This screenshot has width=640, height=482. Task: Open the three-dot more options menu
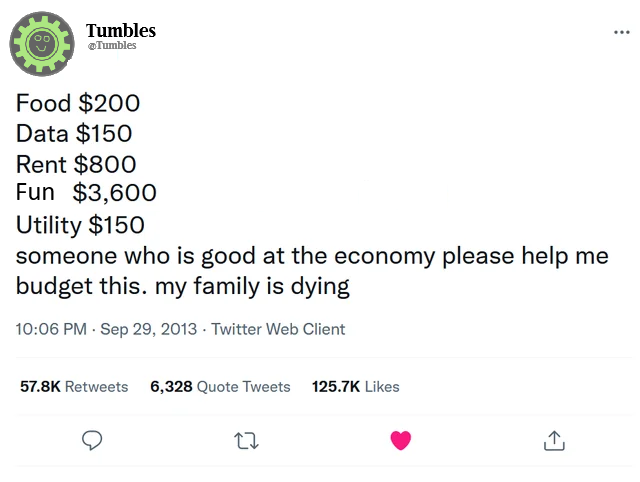coord(621,32)
